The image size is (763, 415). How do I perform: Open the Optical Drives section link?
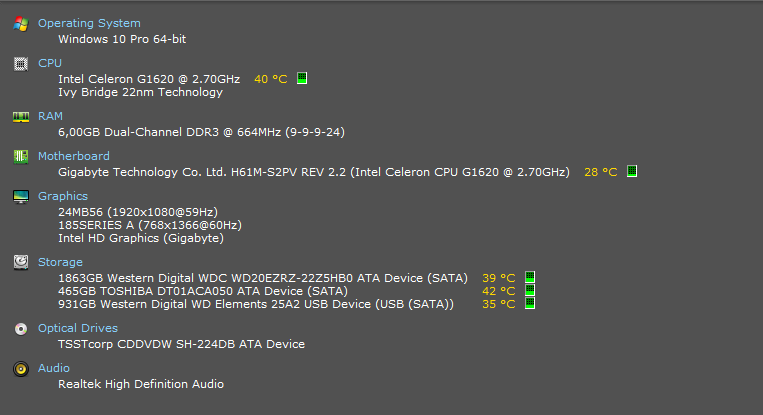[78, 328]
